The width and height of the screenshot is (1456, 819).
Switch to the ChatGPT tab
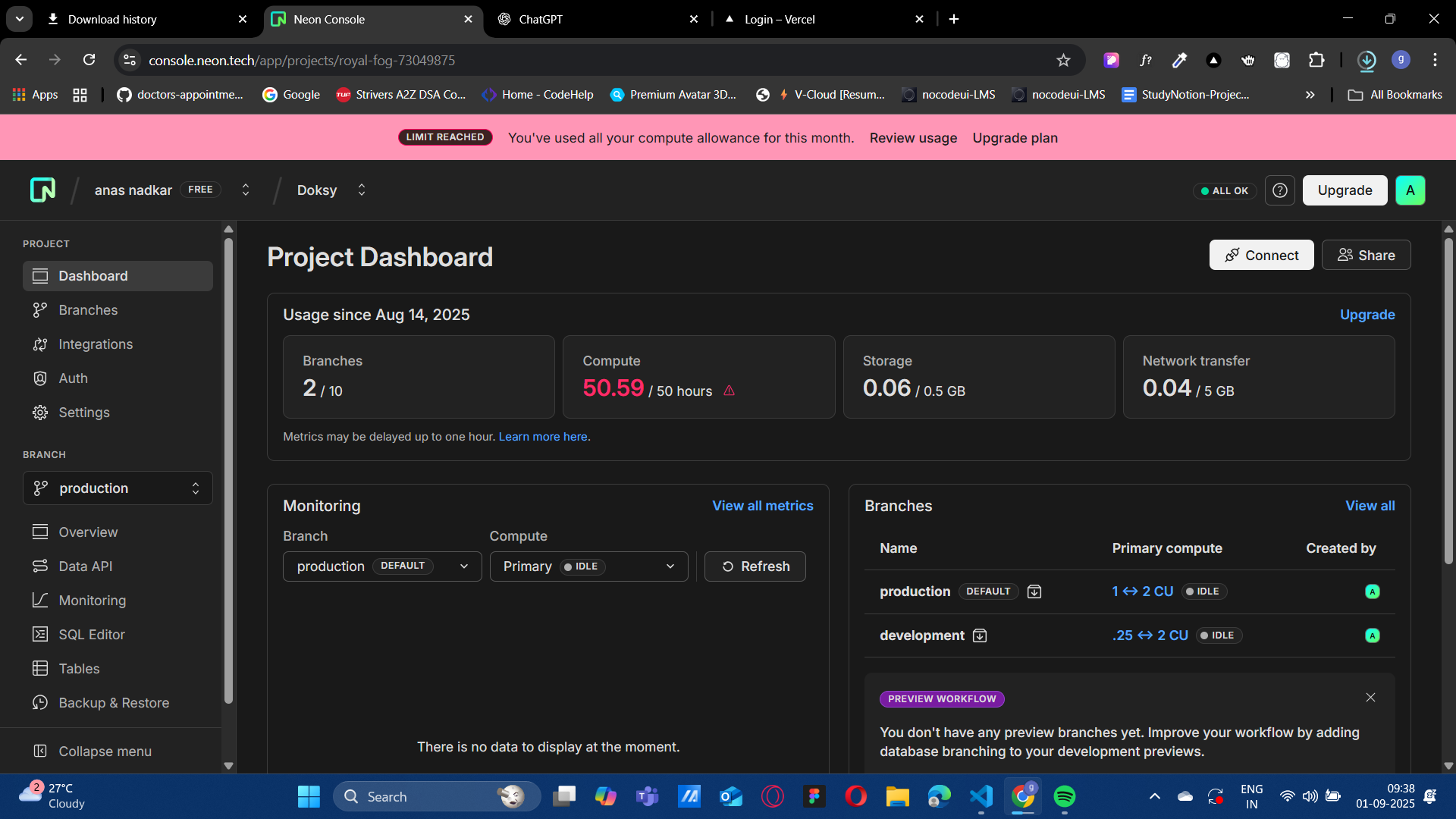point(597,19)
